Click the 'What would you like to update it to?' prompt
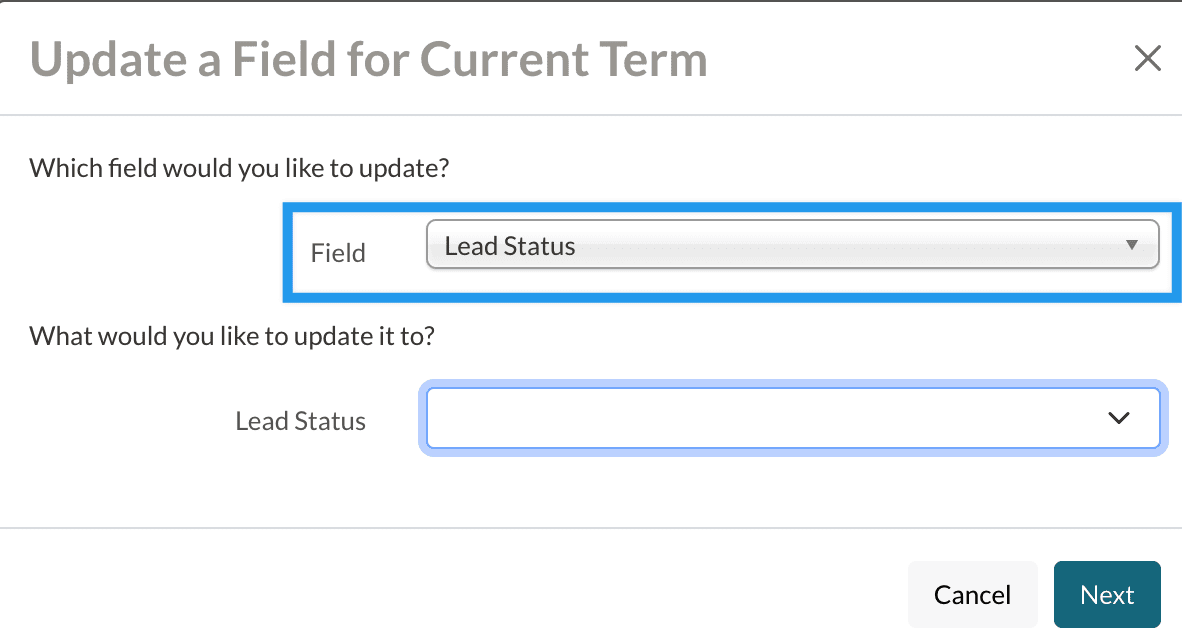Image resolution: width=1182 pixels, height=642 pixels. click(232, 335)
